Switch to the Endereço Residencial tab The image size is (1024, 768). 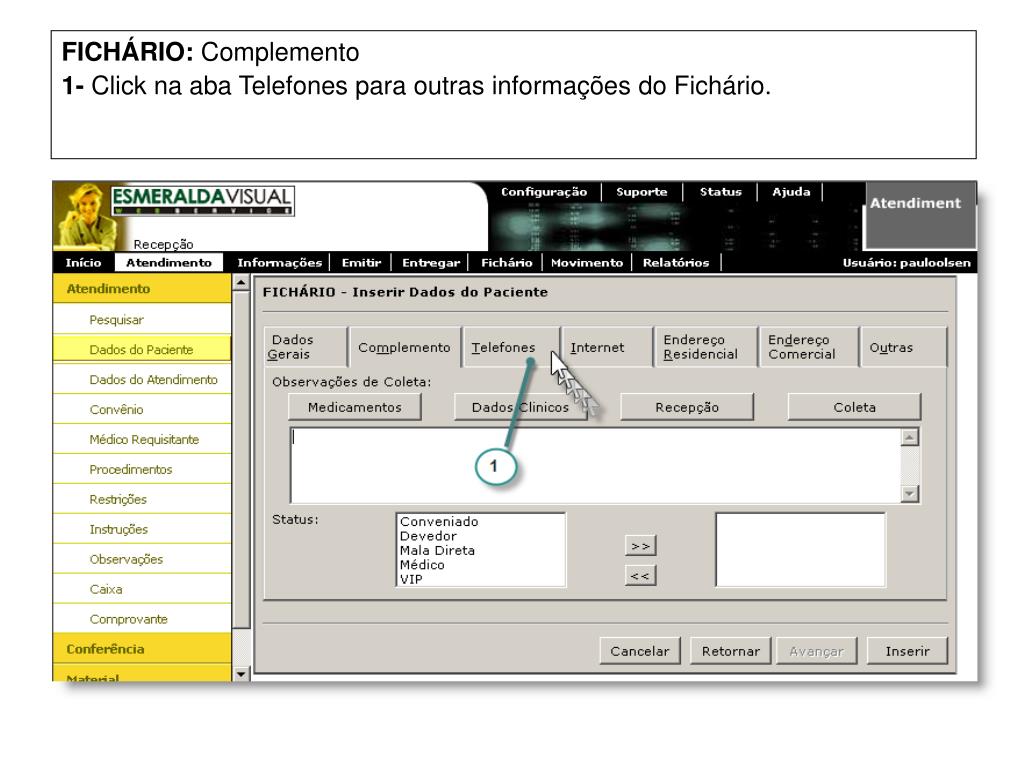pos(705,347)
